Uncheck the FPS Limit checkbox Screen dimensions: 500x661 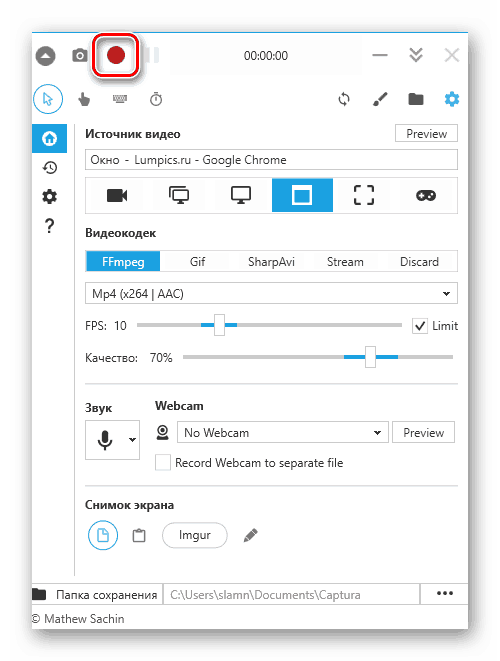point(419,326)
